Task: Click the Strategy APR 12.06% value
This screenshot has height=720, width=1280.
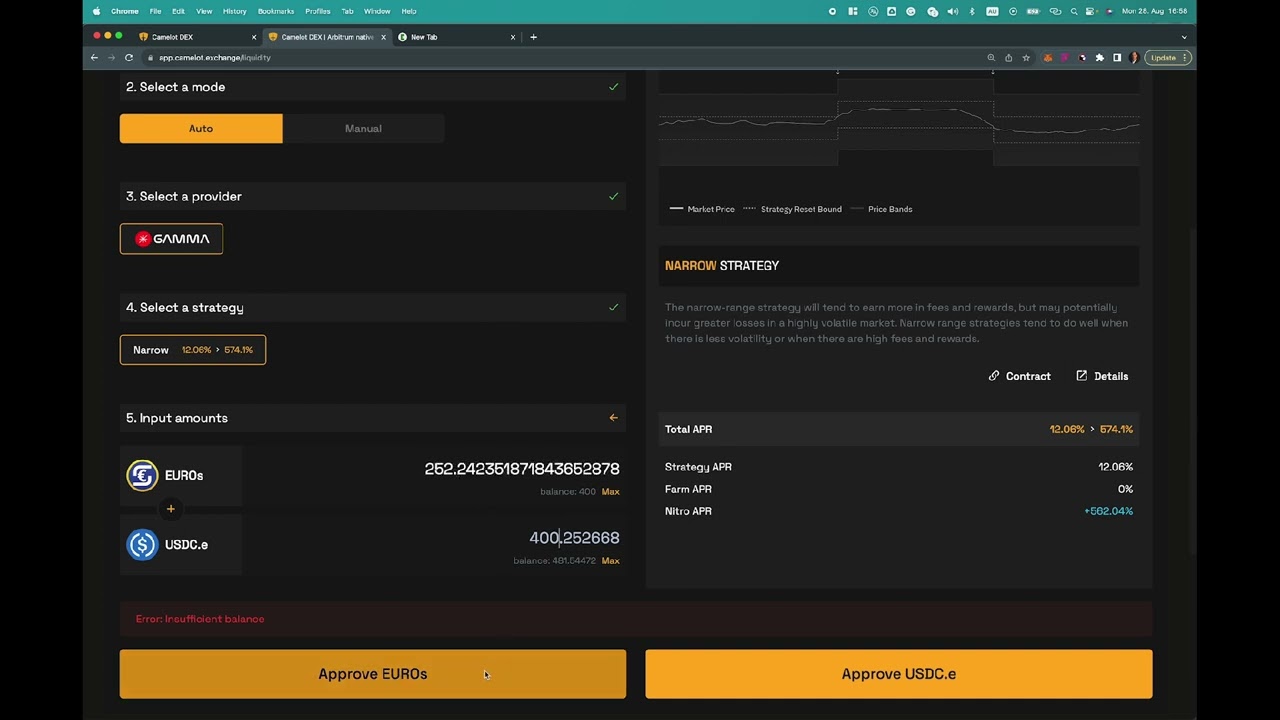Action: coord(1115,467)
